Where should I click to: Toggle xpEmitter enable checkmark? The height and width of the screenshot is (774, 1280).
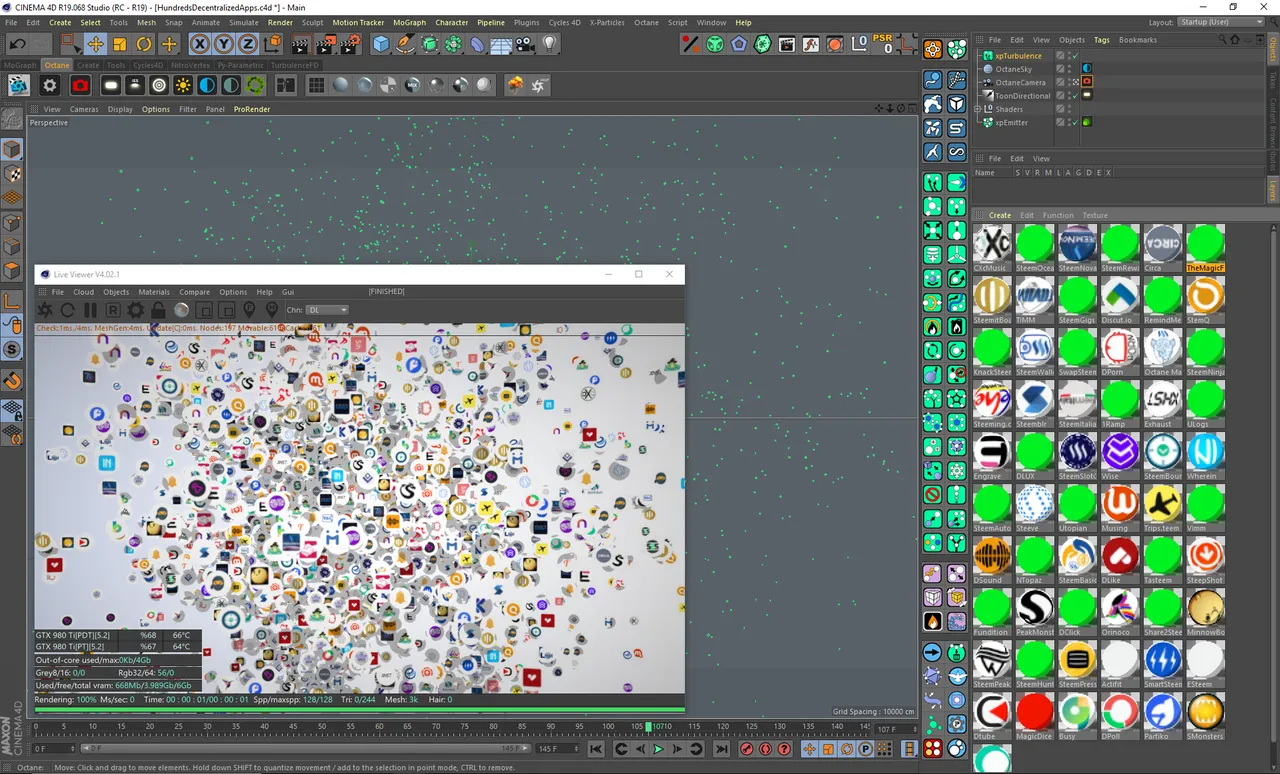[1074, 122]
